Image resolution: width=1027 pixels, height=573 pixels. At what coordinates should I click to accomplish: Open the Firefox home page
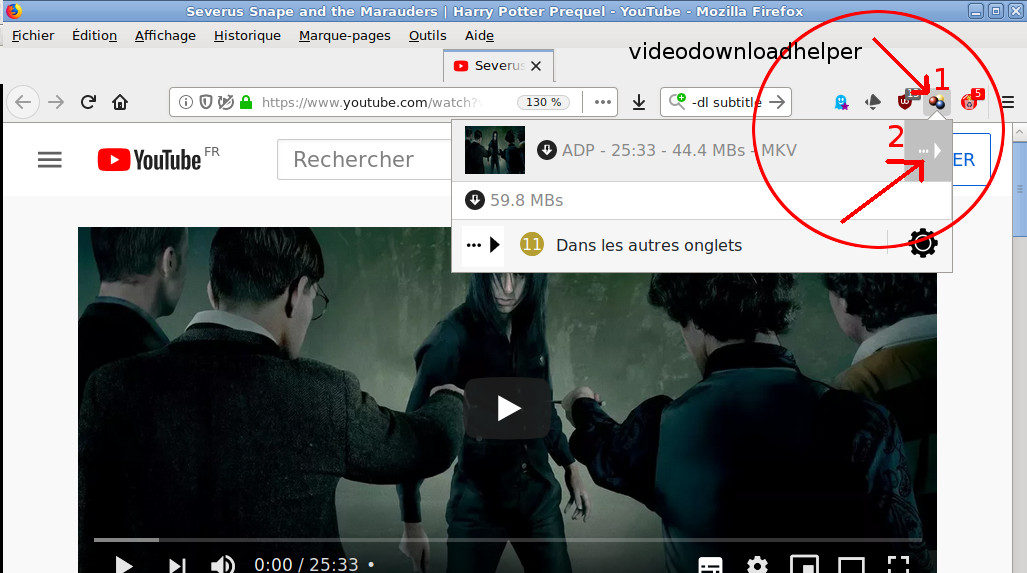pyautogui.click(x=120, y=102)
